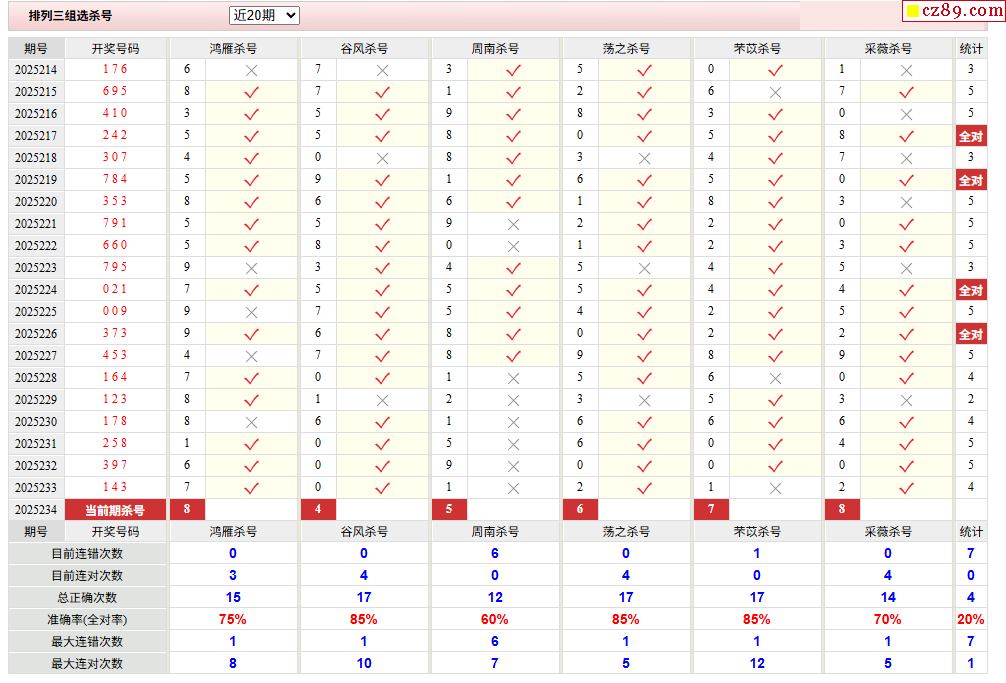Click the check mark for 芣苡杀号 in row 2025219
Viewport: 1006px width, 683px height.
(775, 180)
